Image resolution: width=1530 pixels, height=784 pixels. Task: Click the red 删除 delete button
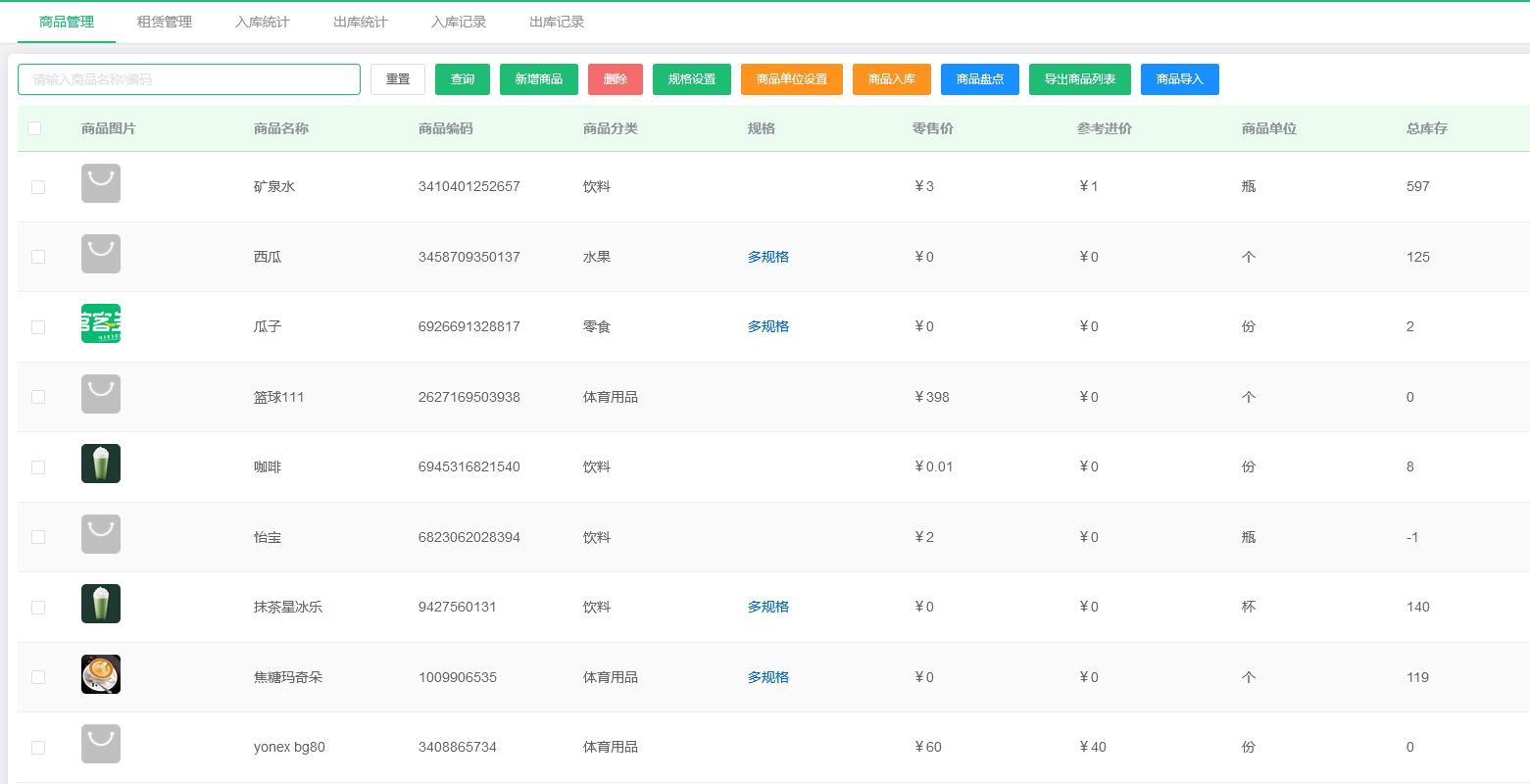tap(615, 79)
